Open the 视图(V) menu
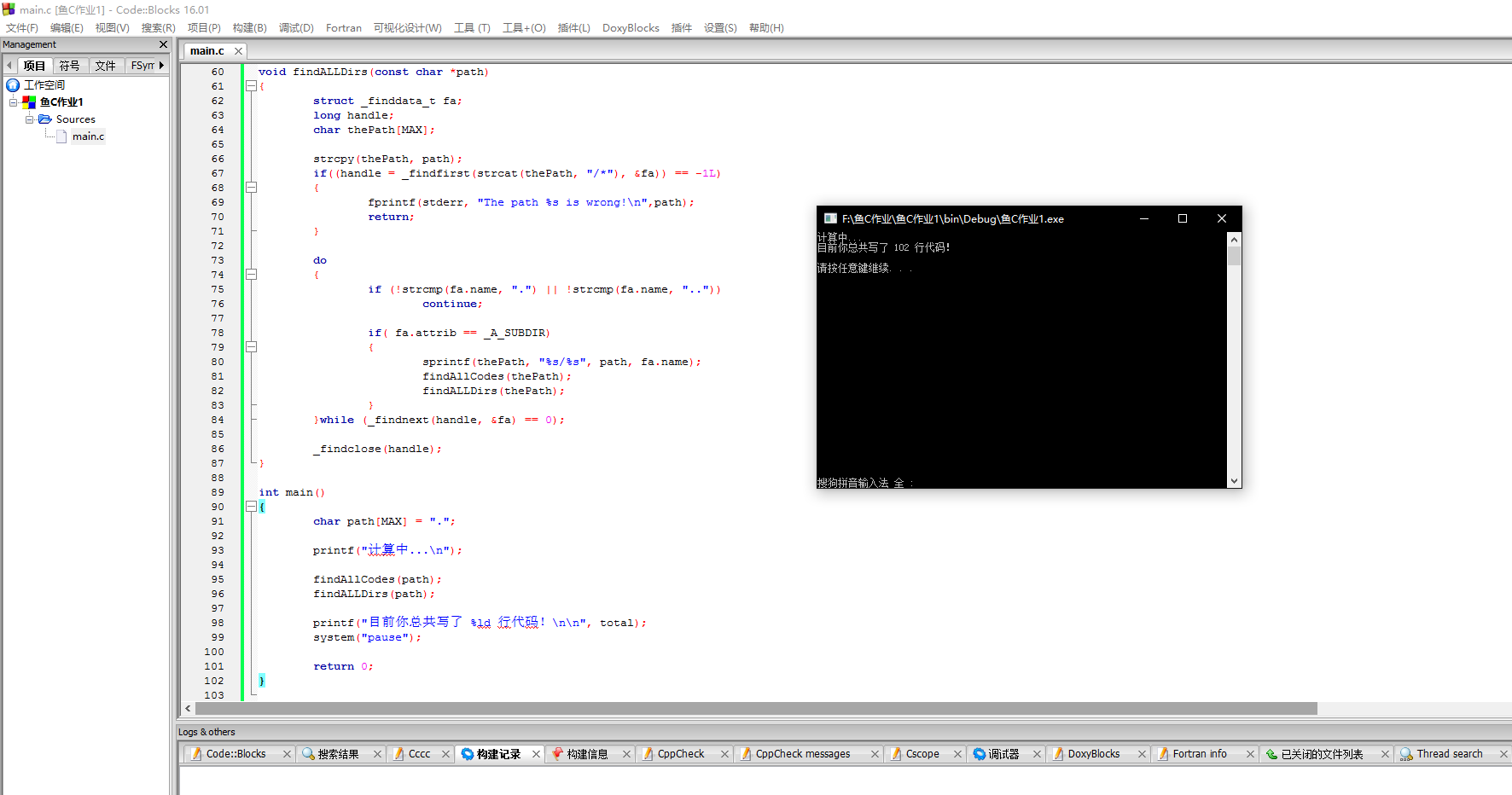Viewport: 1512px width, 795px height. [113, 28]
